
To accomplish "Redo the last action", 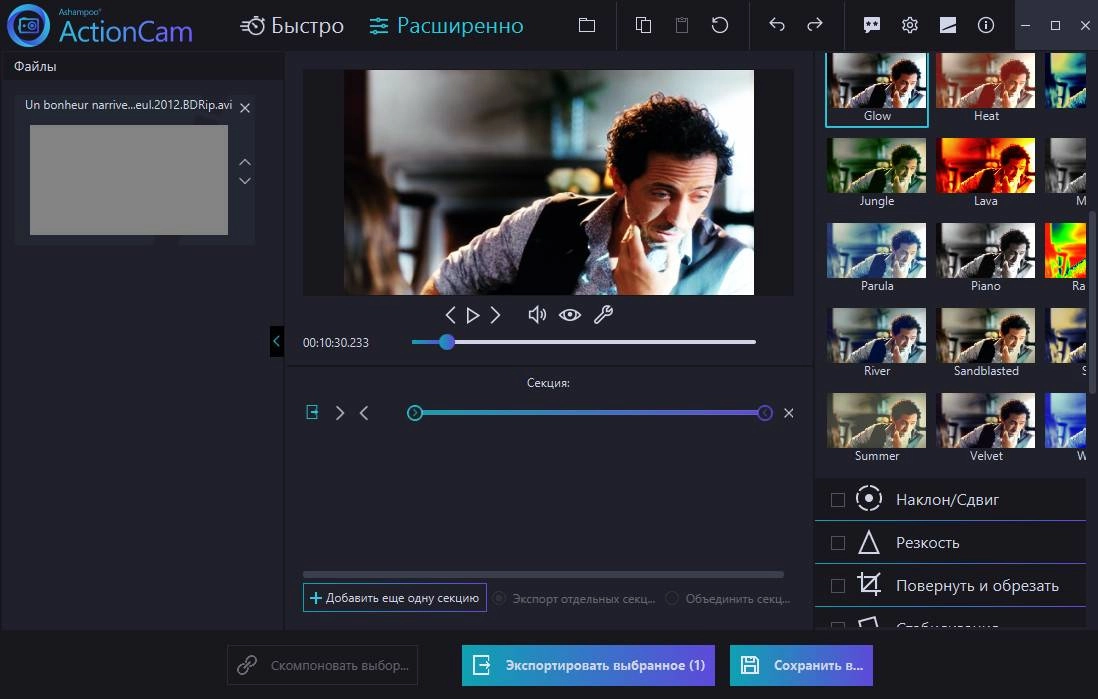I will point(814,25).
